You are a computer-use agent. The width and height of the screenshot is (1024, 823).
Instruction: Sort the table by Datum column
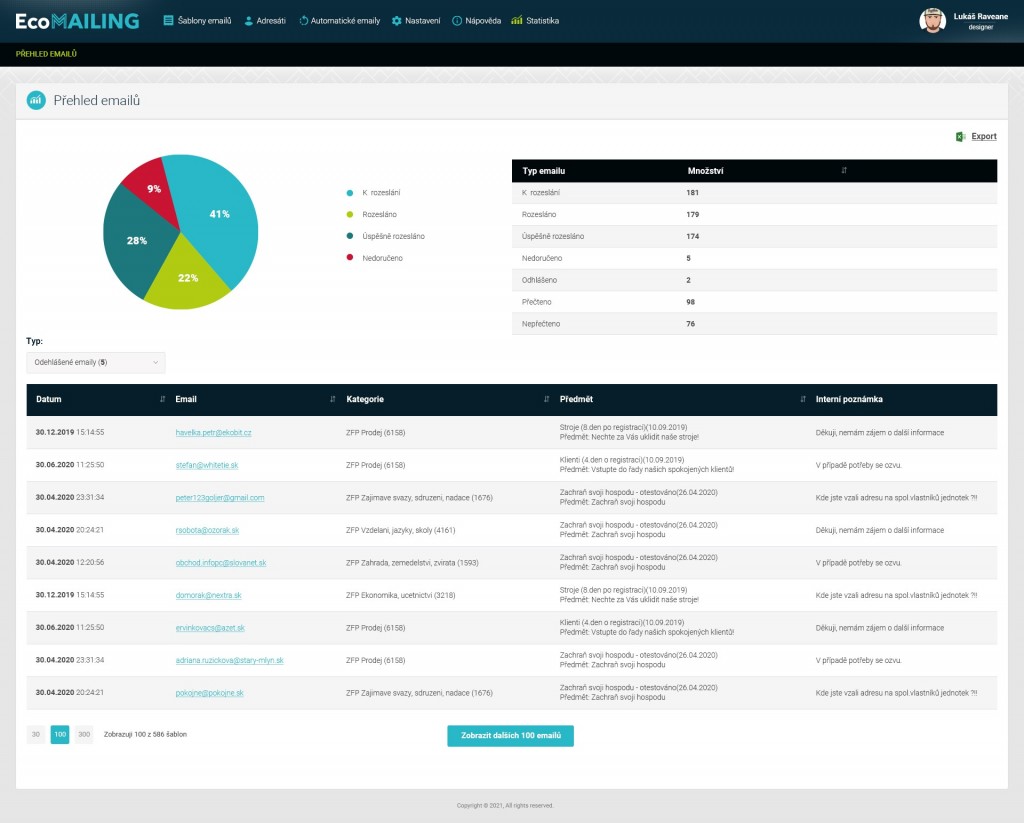coord(162,399)
